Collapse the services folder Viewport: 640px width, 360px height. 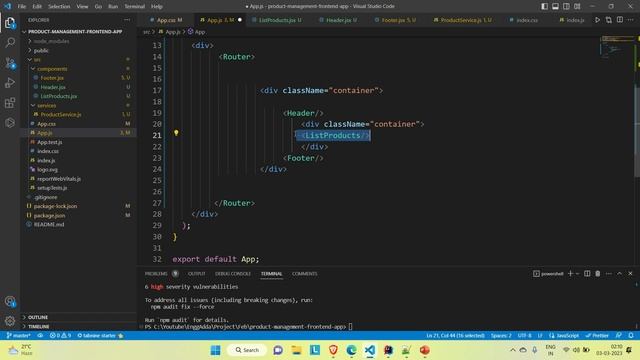[33, 105]
